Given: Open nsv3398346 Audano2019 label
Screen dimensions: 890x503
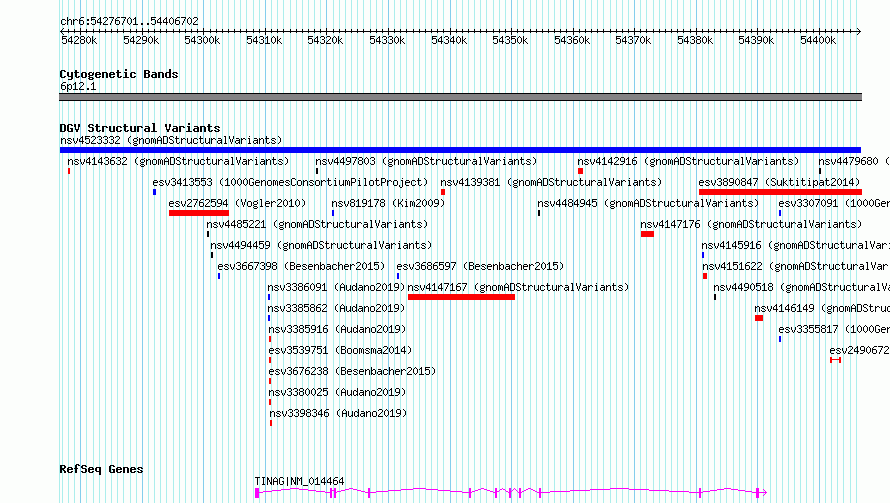Looking at the screenshot, I should [x=338, y=413].
